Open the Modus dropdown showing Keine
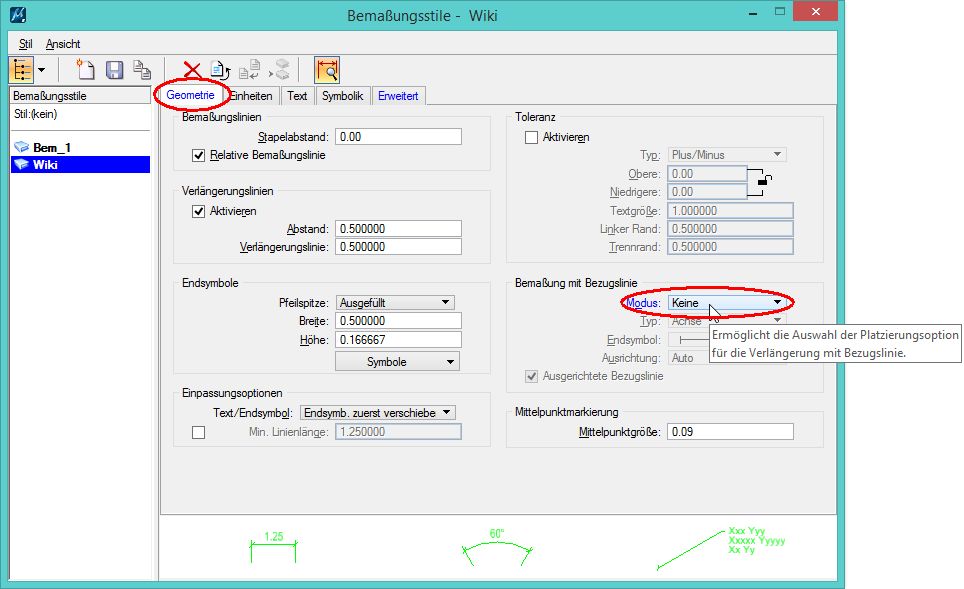964x589 pixels. click(x=727, y=302)
